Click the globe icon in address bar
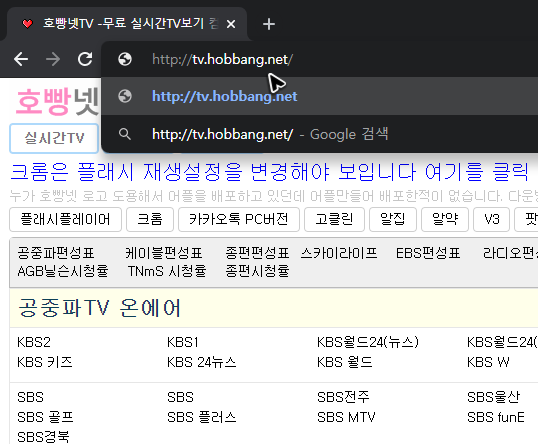 click(125, 59)
